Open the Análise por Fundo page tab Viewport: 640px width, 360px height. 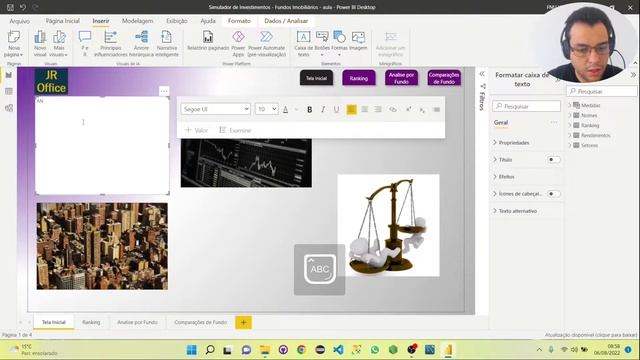point(137,322)
